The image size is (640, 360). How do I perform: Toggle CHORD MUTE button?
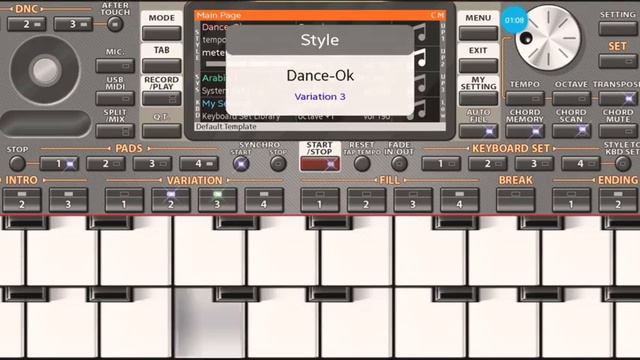618,131
